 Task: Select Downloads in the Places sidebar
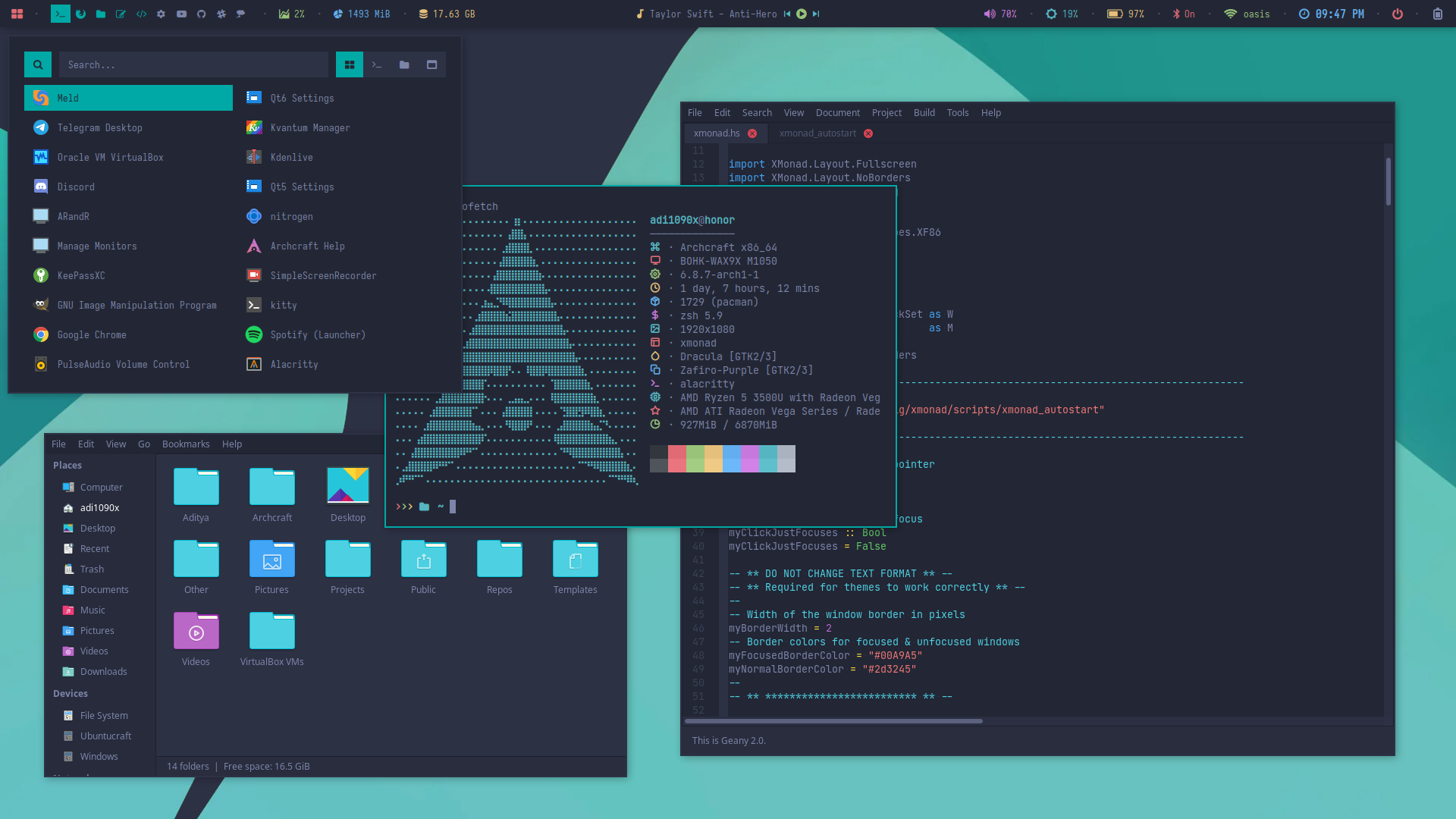(103, 671)
